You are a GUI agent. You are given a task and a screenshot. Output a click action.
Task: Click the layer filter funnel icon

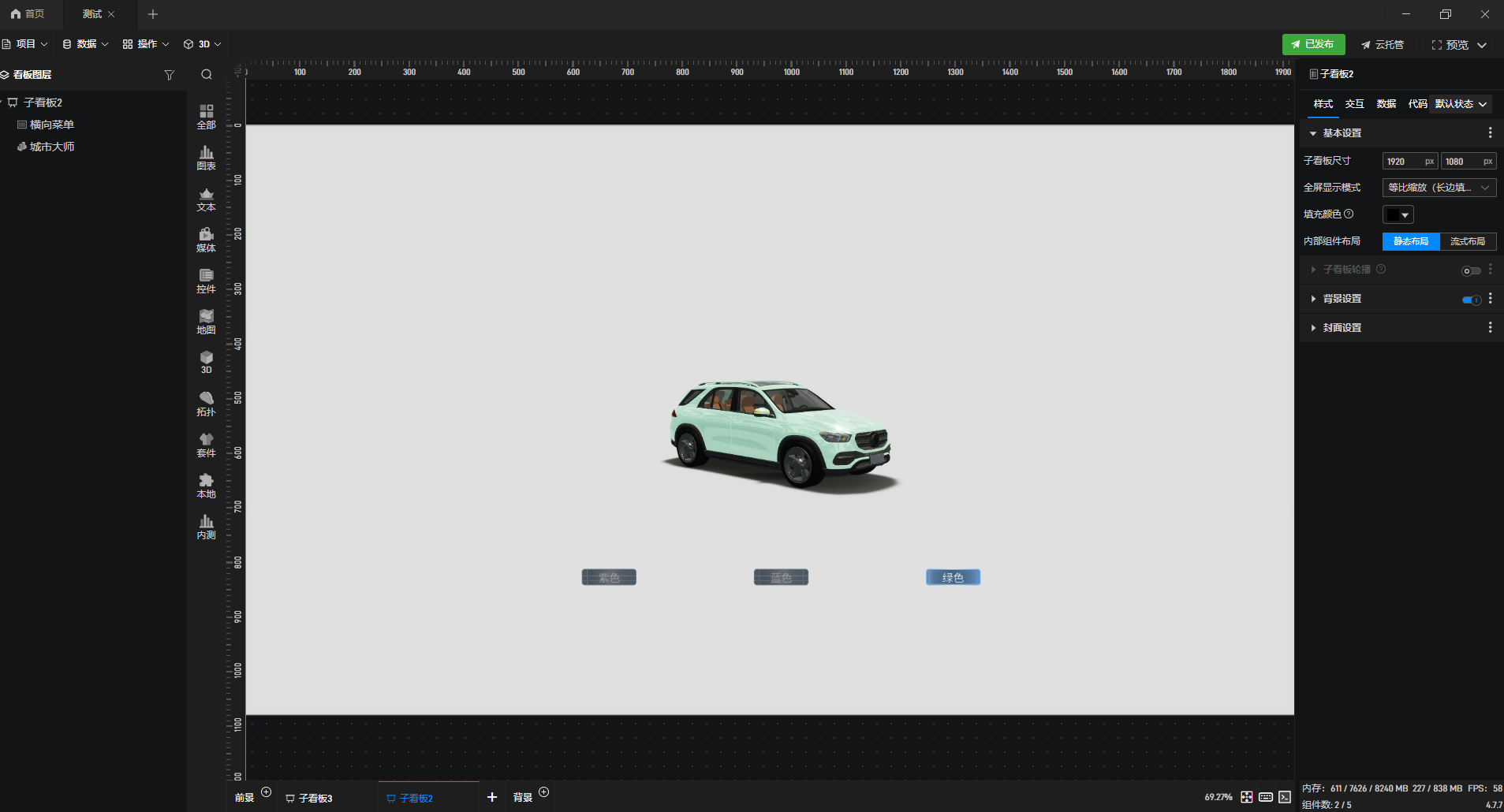pyautogui.click(x=169, y=75)
